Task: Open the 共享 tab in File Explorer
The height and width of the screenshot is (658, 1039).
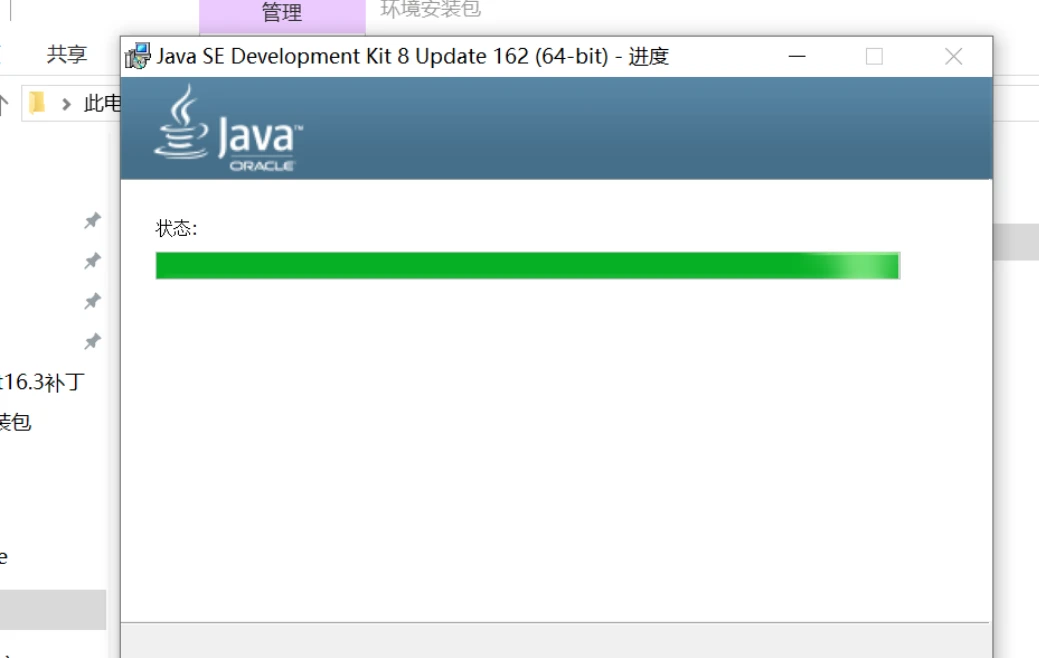Action: click(x=67, y=54)
